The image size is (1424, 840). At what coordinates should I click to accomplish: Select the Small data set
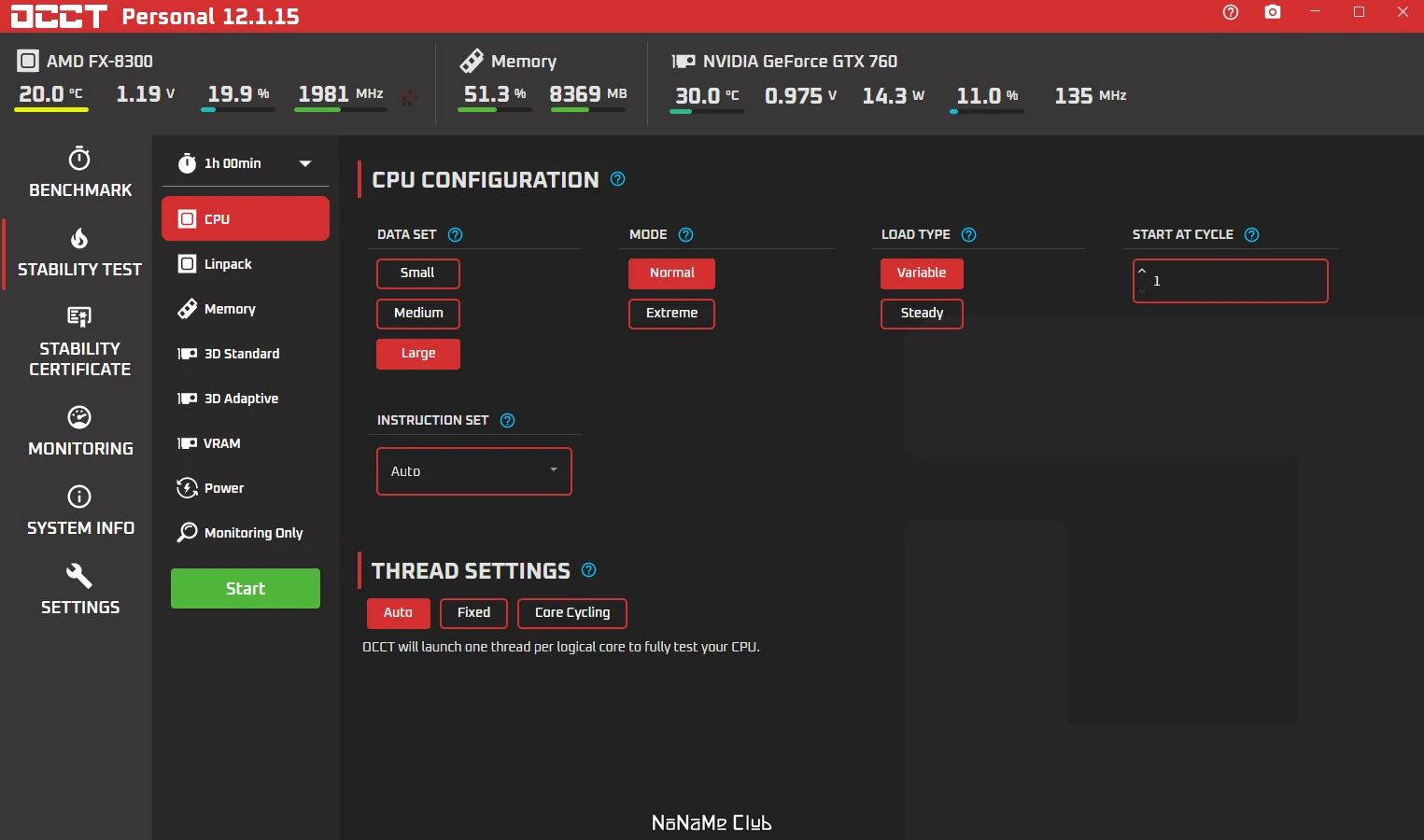point(417,273)
